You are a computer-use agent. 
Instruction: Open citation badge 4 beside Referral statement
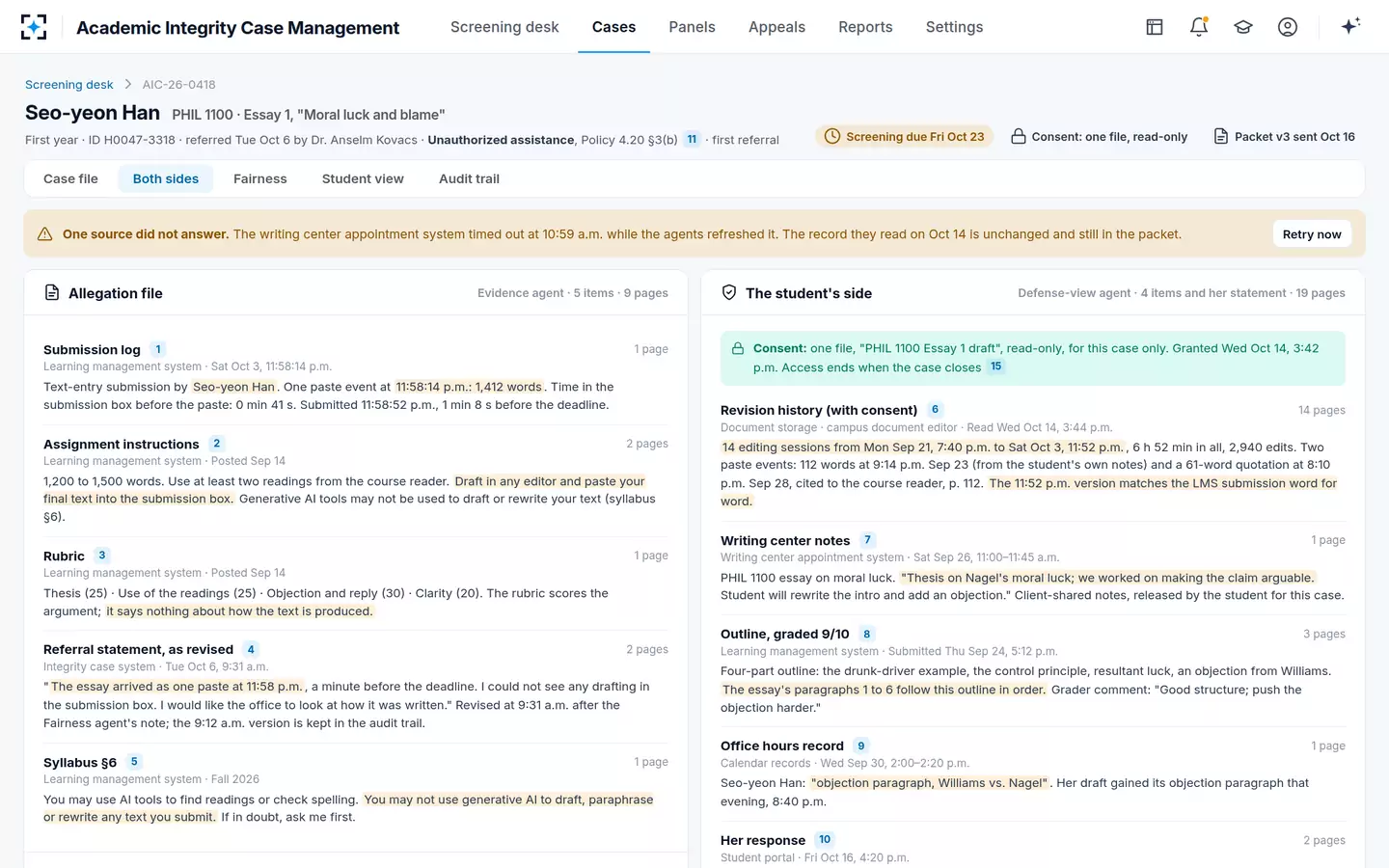point(251,649)
